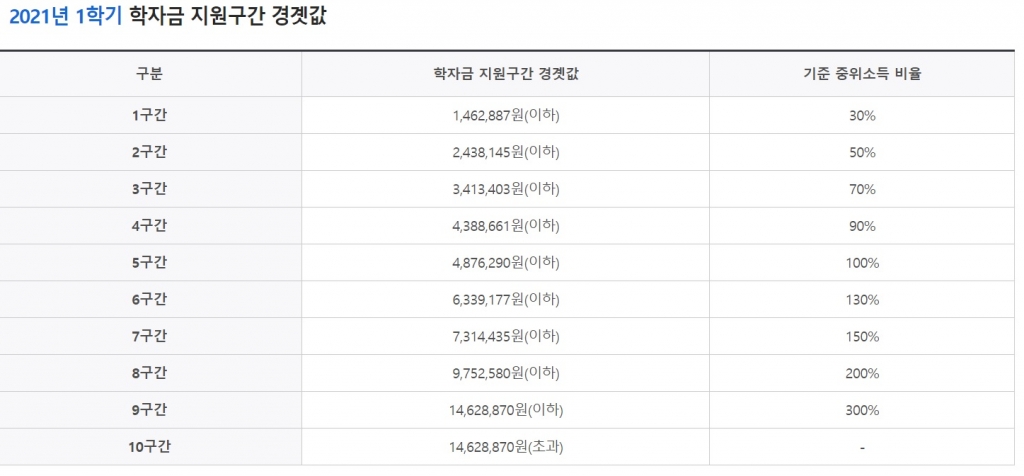1024x476 pixels.
Task: Click the 14,628,870원(이하) value cell
Action: click(506, 410)
